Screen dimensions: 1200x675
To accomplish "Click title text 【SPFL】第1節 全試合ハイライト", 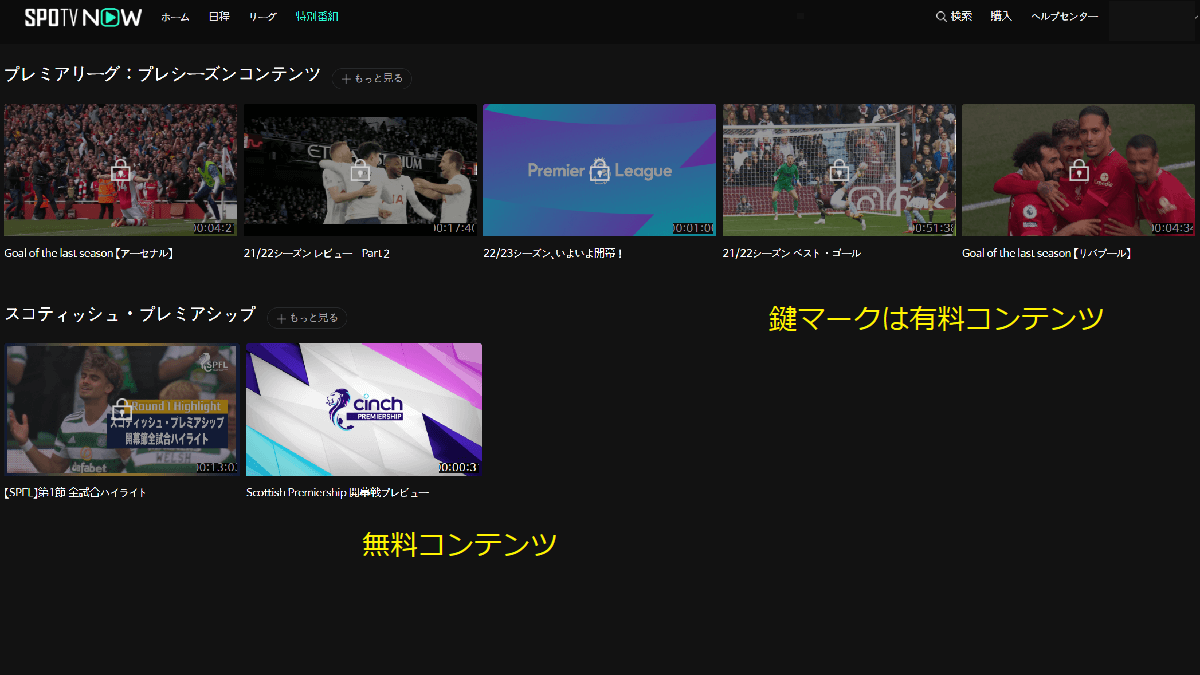I will (76, 493).
